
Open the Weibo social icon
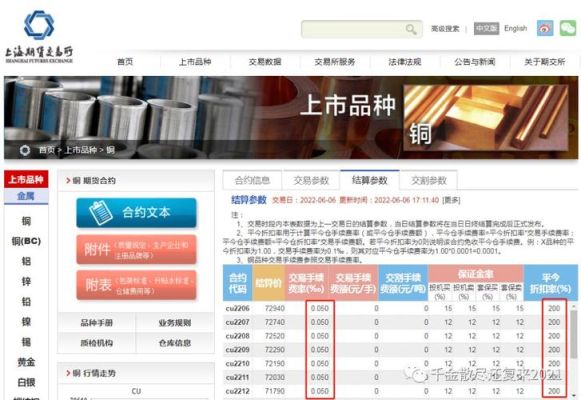[545, 28]
